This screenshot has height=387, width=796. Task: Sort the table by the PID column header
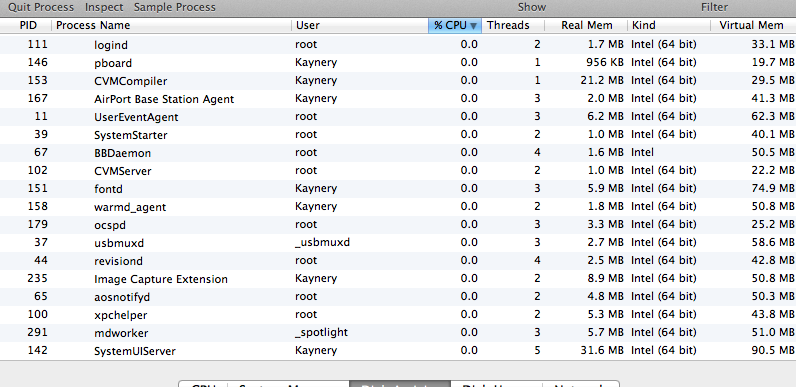28,25
